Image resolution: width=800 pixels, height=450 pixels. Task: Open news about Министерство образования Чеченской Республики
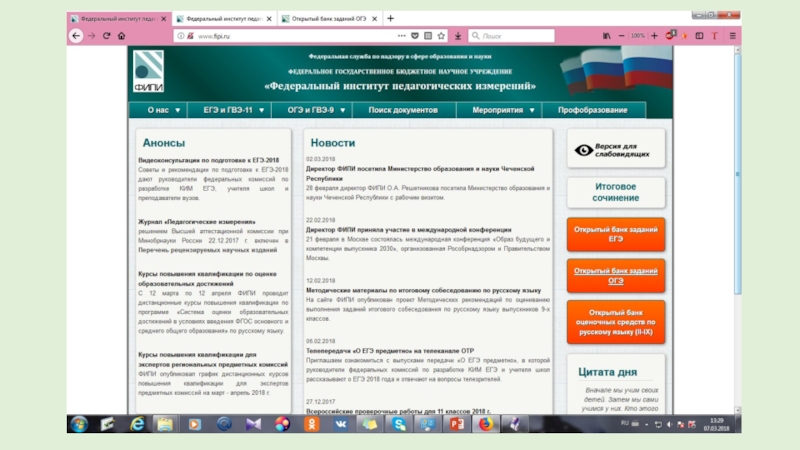(420, 173)
